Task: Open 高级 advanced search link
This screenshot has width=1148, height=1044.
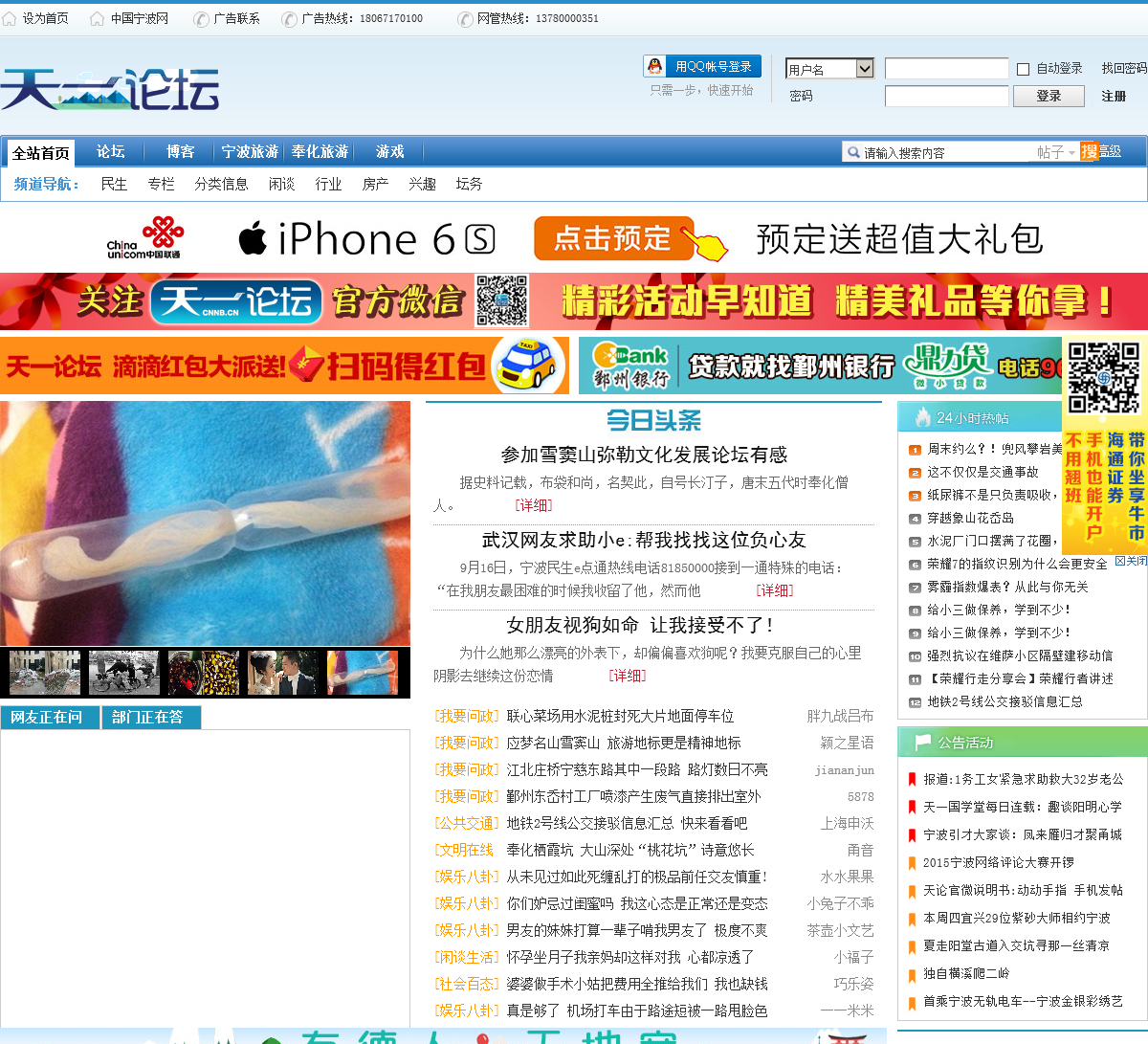Action: coord(1110,151)
